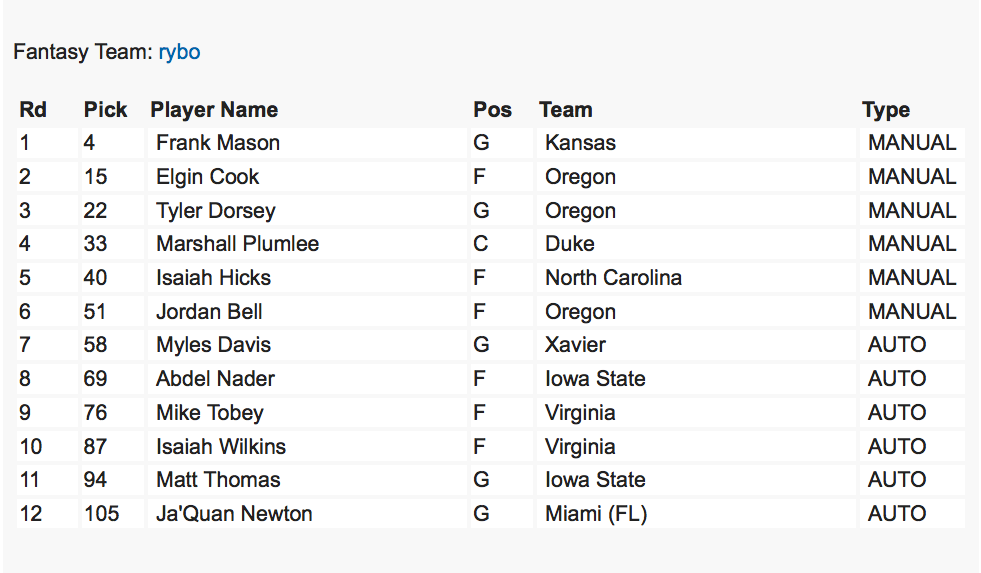981x573 pixels.
Task: Click the Rd column header
Action: (33, 110)
